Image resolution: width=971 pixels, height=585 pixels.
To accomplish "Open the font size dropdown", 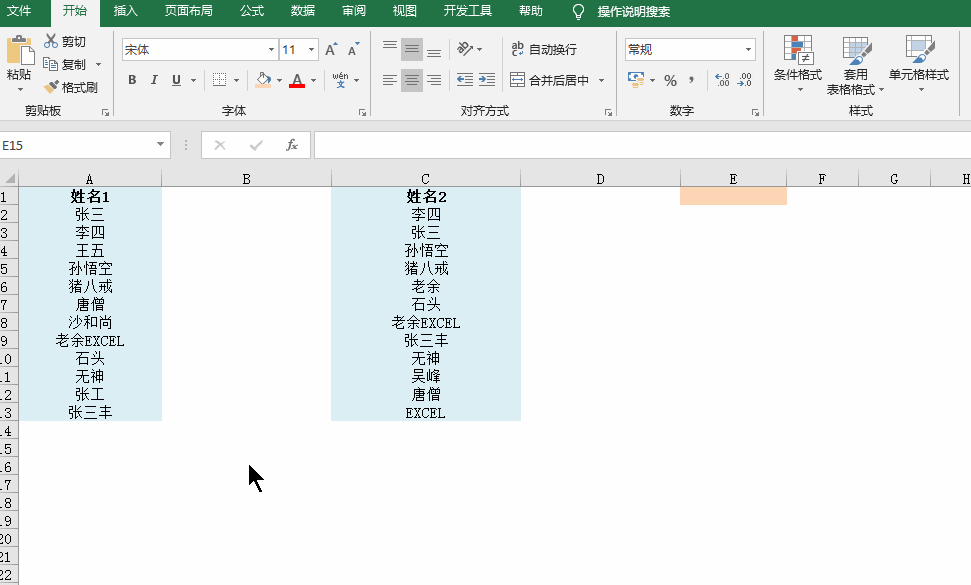I will point(311,50).
